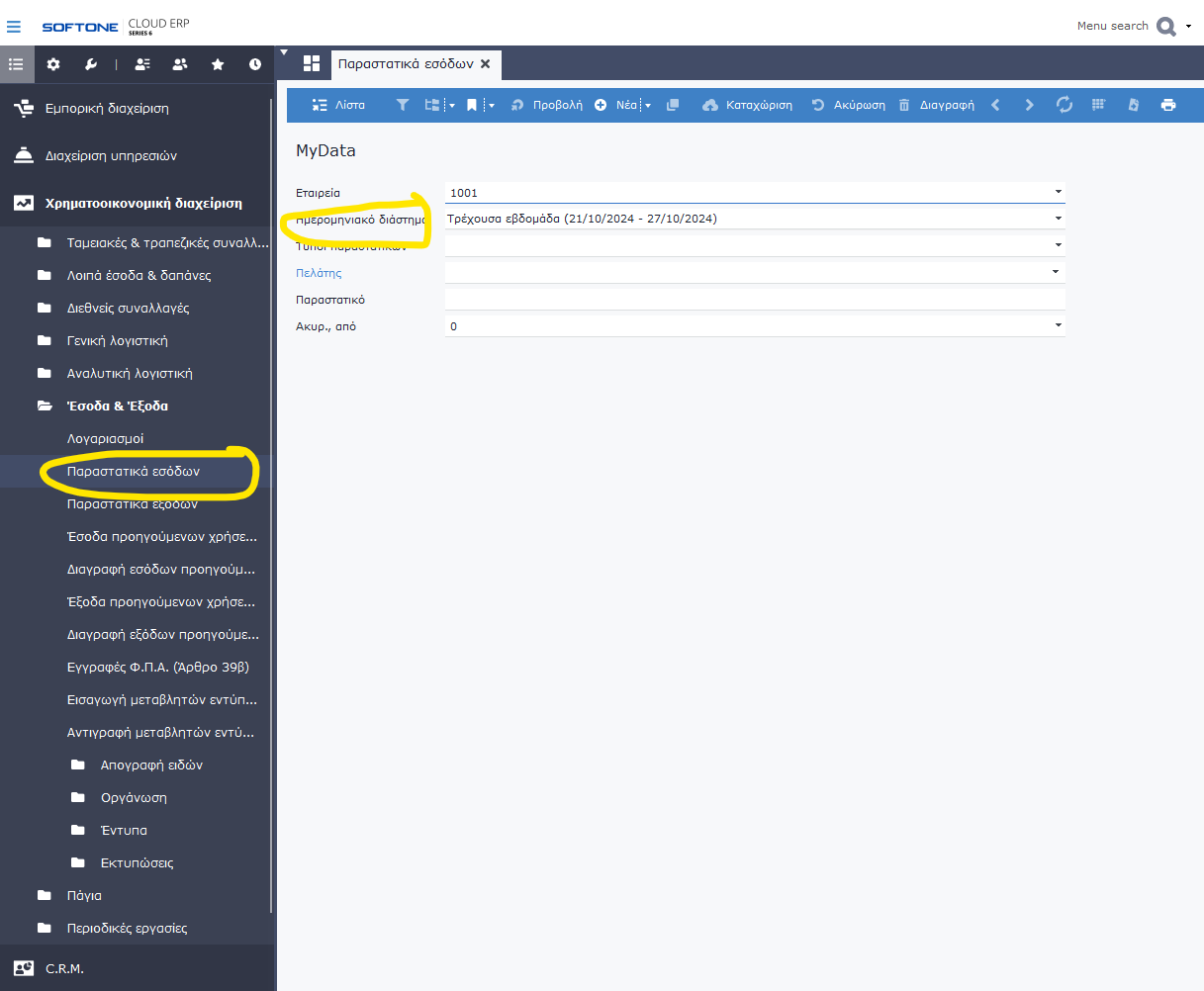
Task: Click the Παραστατικό input field
Action: click(754, 300)
